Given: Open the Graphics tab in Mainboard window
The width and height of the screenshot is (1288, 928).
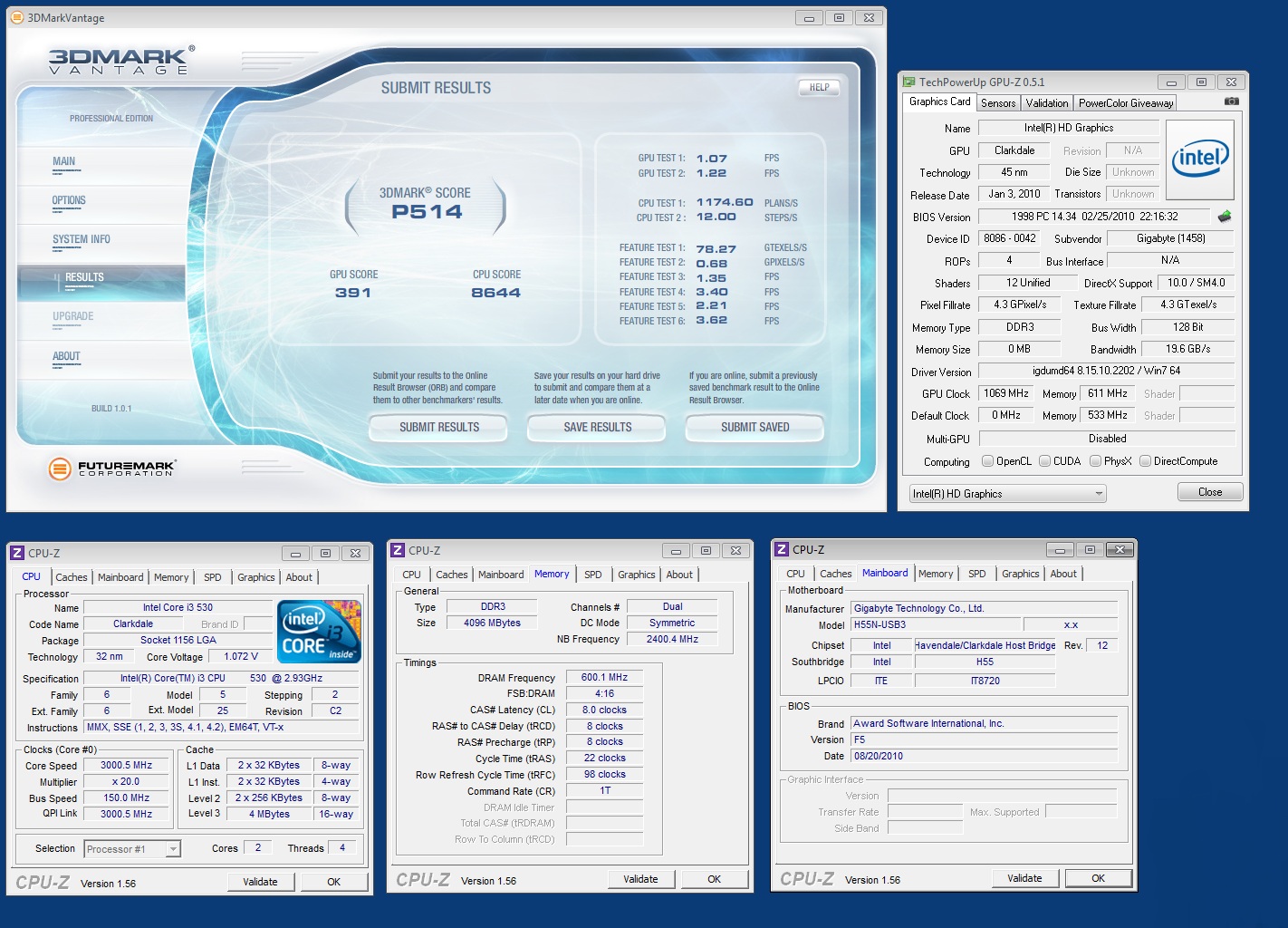Looking at the screenshot, I should point(1021,574).
